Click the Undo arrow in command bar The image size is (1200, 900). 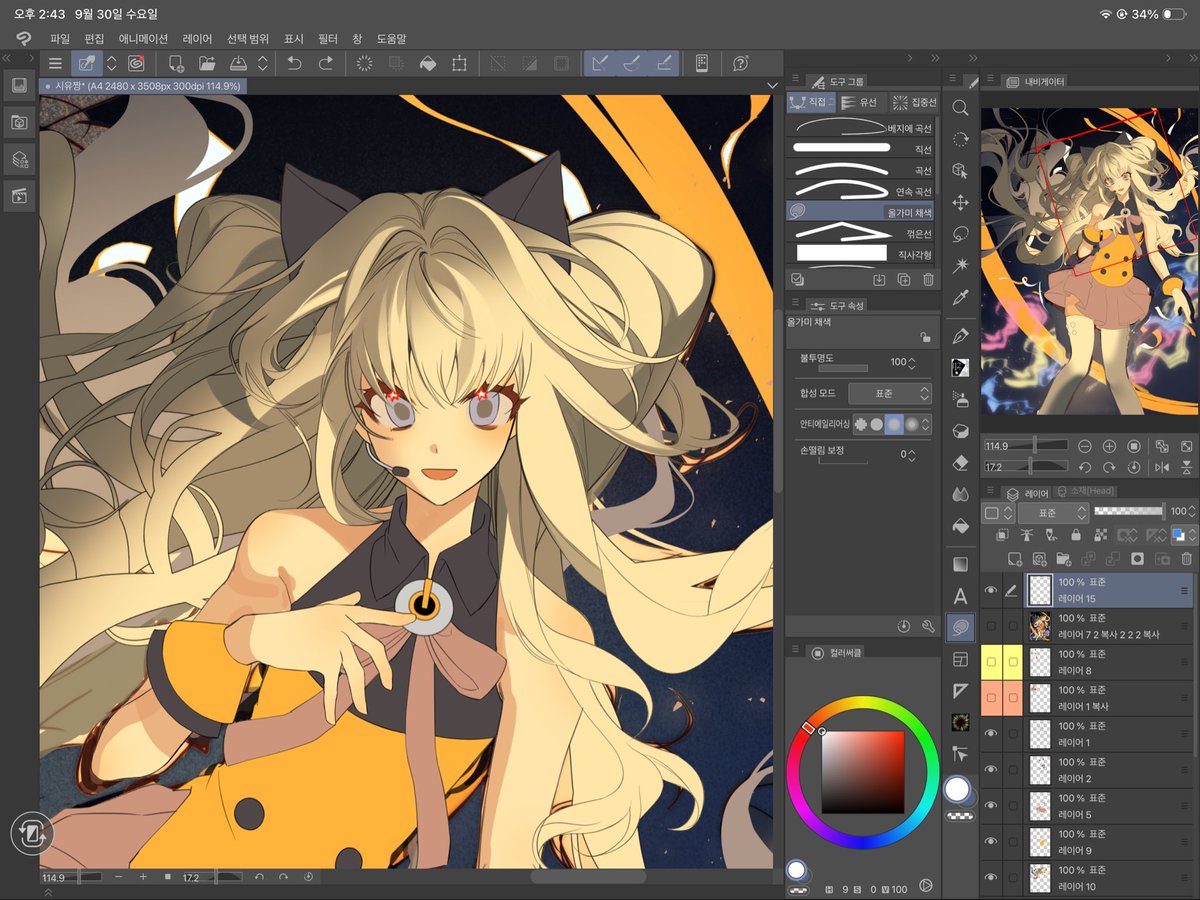coord(294,63)
